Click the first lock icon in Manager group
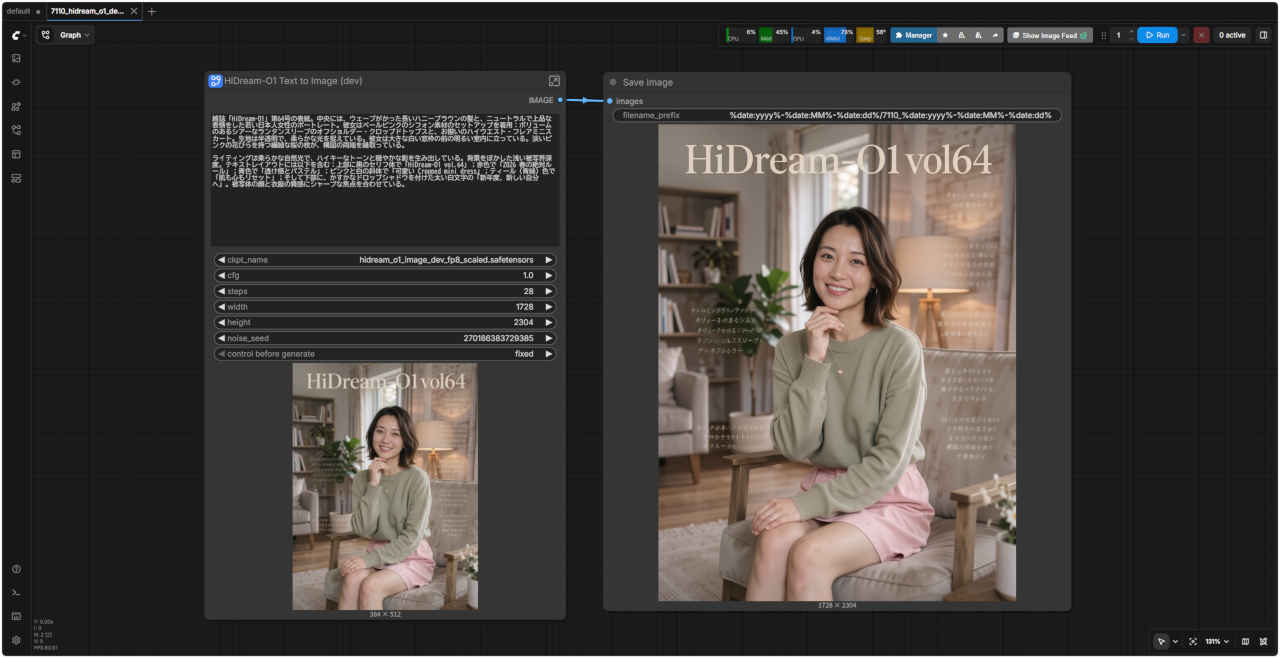This screenshot has width=1280, height=658. (962, 35)
